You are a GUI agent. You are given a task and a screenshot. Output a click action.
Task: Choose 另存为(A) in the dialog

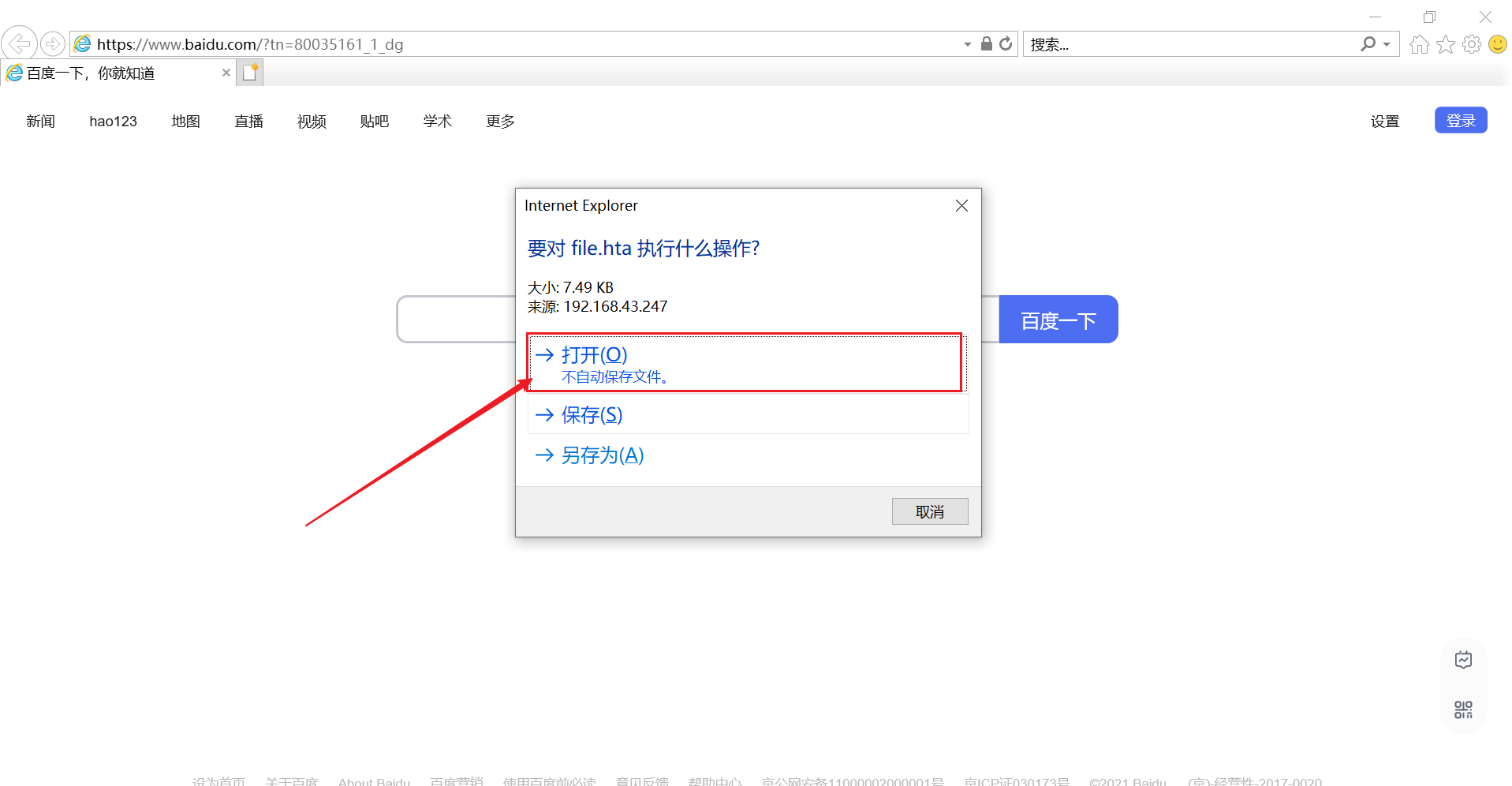click(748, 455)
